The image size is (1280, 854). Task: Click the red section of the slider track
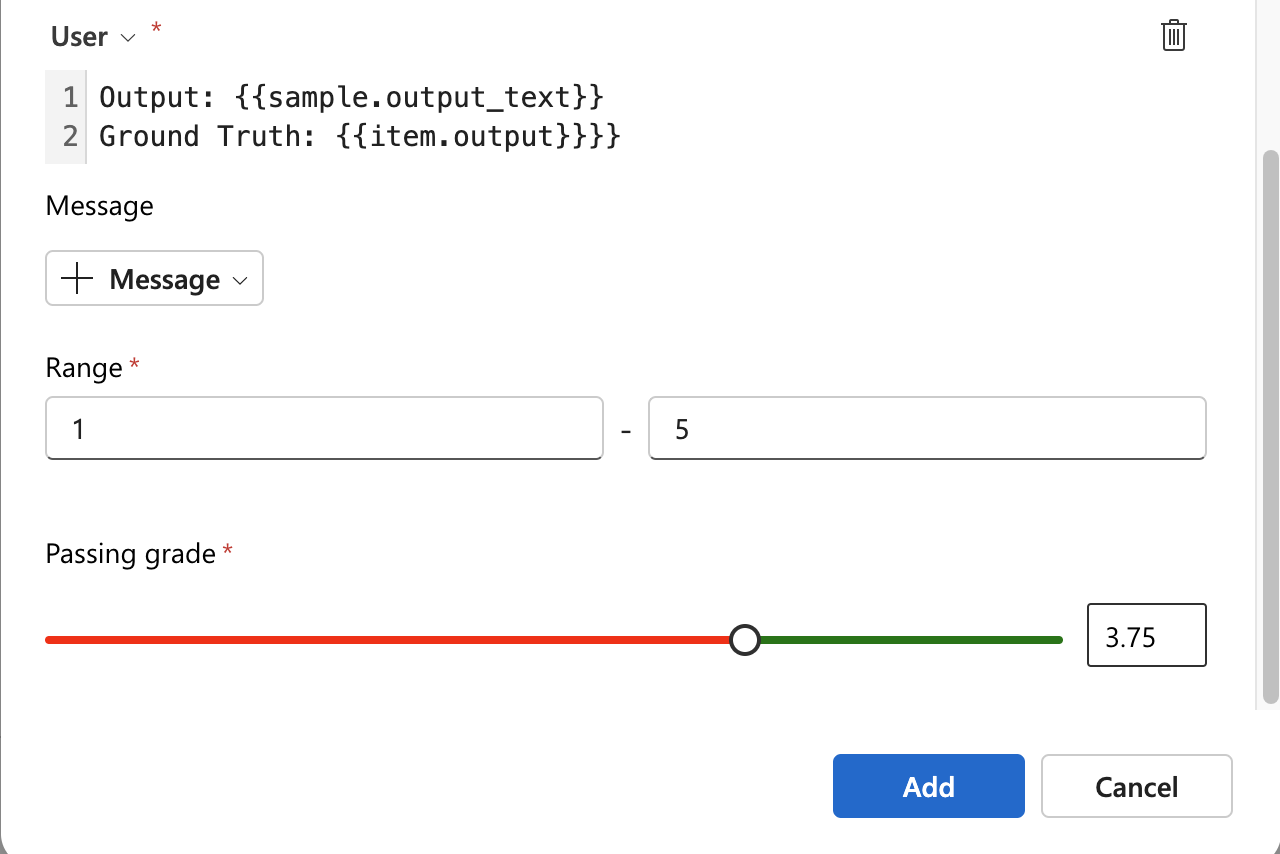point(387,640)
